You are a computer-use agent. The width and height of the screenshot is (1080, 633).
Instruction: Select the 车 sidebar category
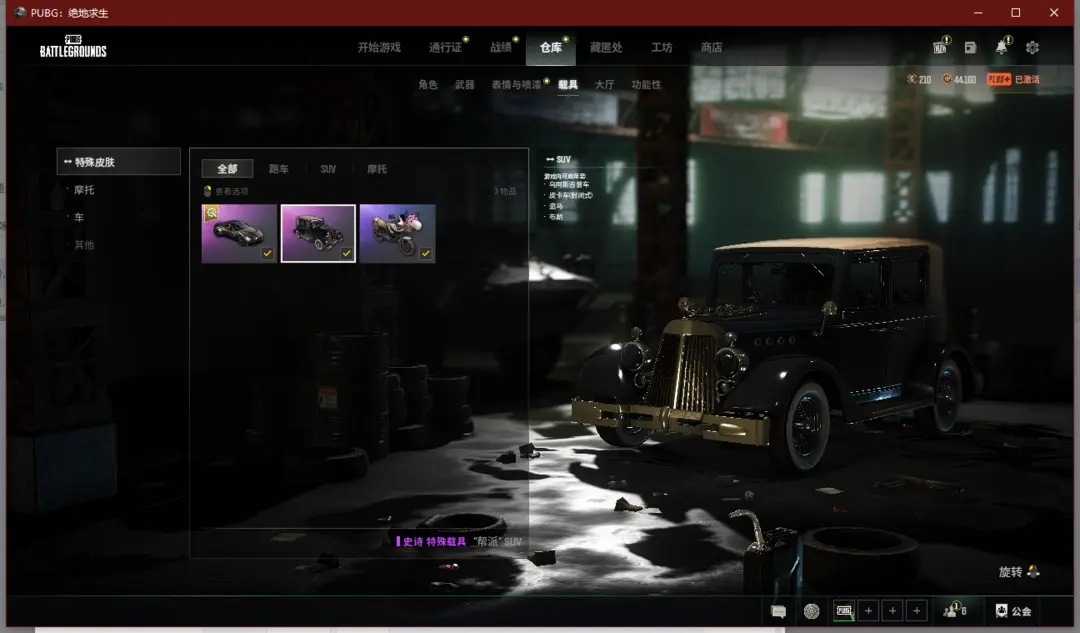79,217
